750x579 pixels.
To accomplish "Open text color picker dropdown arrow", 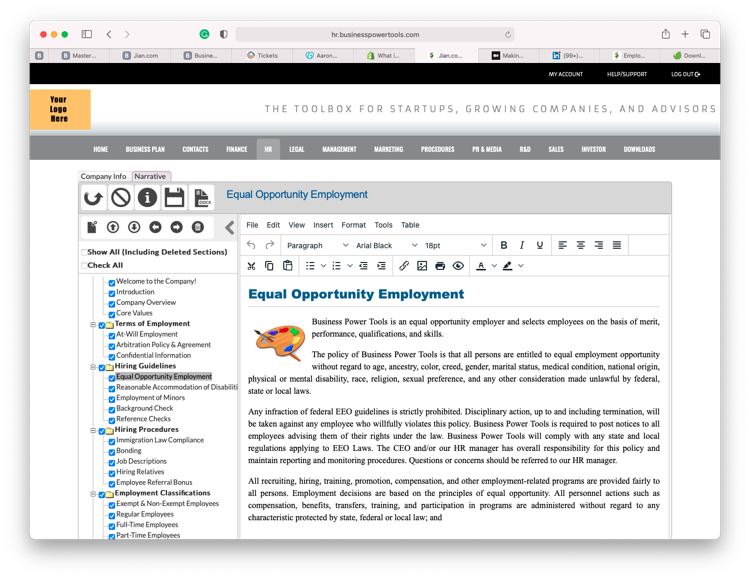I will pos(494,266).
